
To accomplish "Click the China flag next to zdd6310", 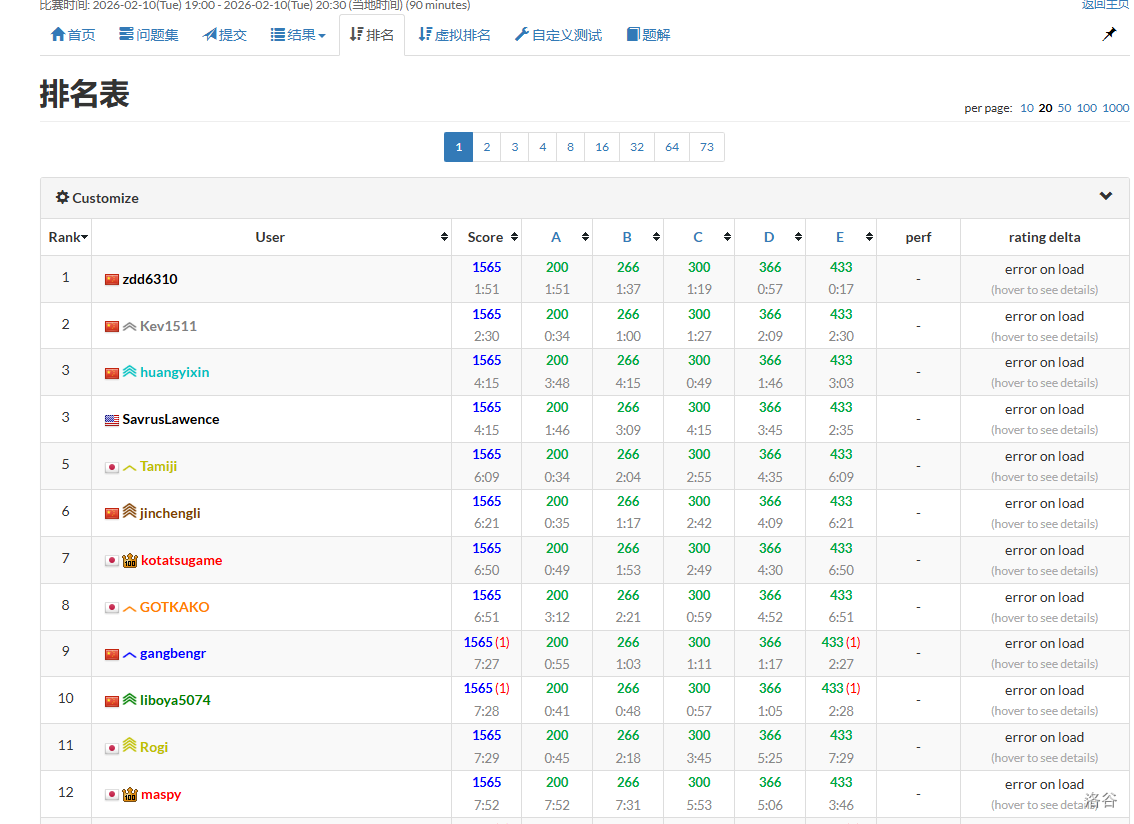I will pyautogui.click(x=112, y=279).
